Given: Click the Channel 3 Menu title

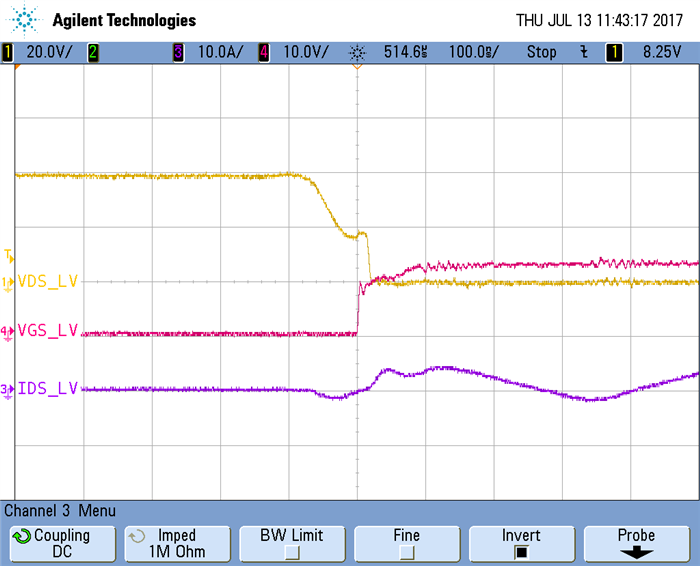Looking at the screenshot, I should 60,510.
